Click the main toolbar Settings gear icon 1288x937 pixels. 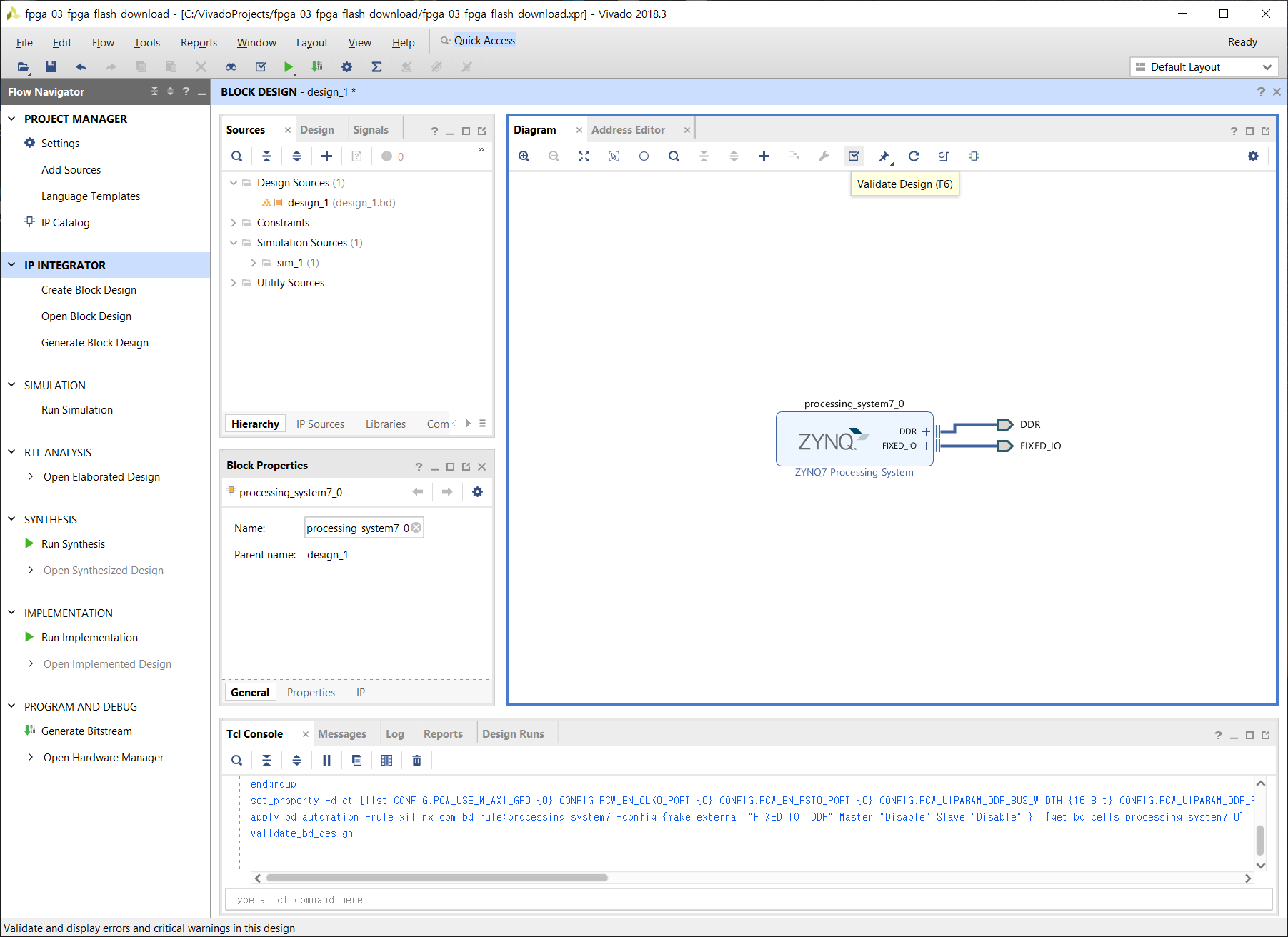coord(346,67)
